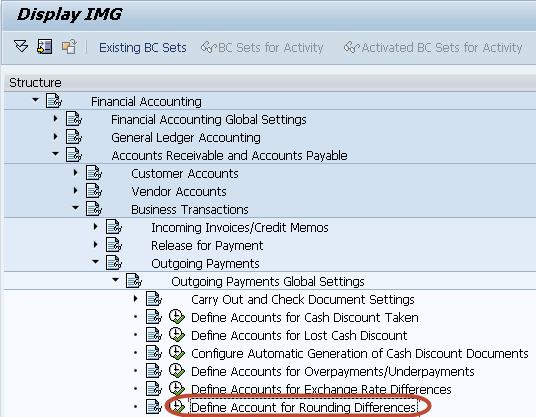This screenshot has height=417, width=536.
Task: Click the change release notes toolbar icon
Action: point(69,46)
